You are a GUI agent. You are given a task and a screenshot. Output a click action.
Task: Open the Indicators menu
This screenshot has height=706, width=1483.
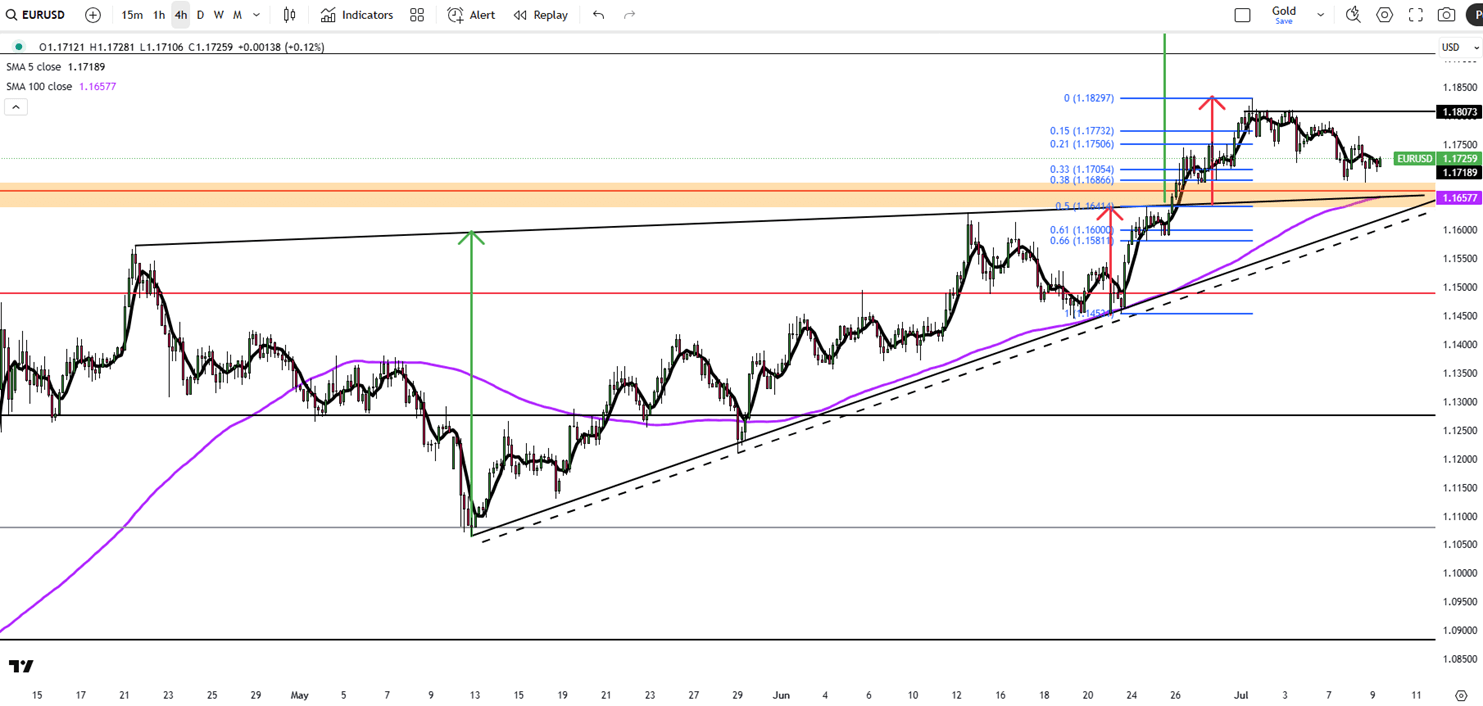[x=357, y=15]
